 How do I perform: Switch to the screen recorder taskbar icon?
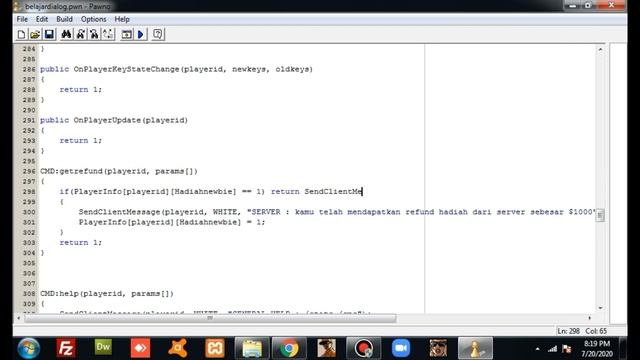[363, 348]
